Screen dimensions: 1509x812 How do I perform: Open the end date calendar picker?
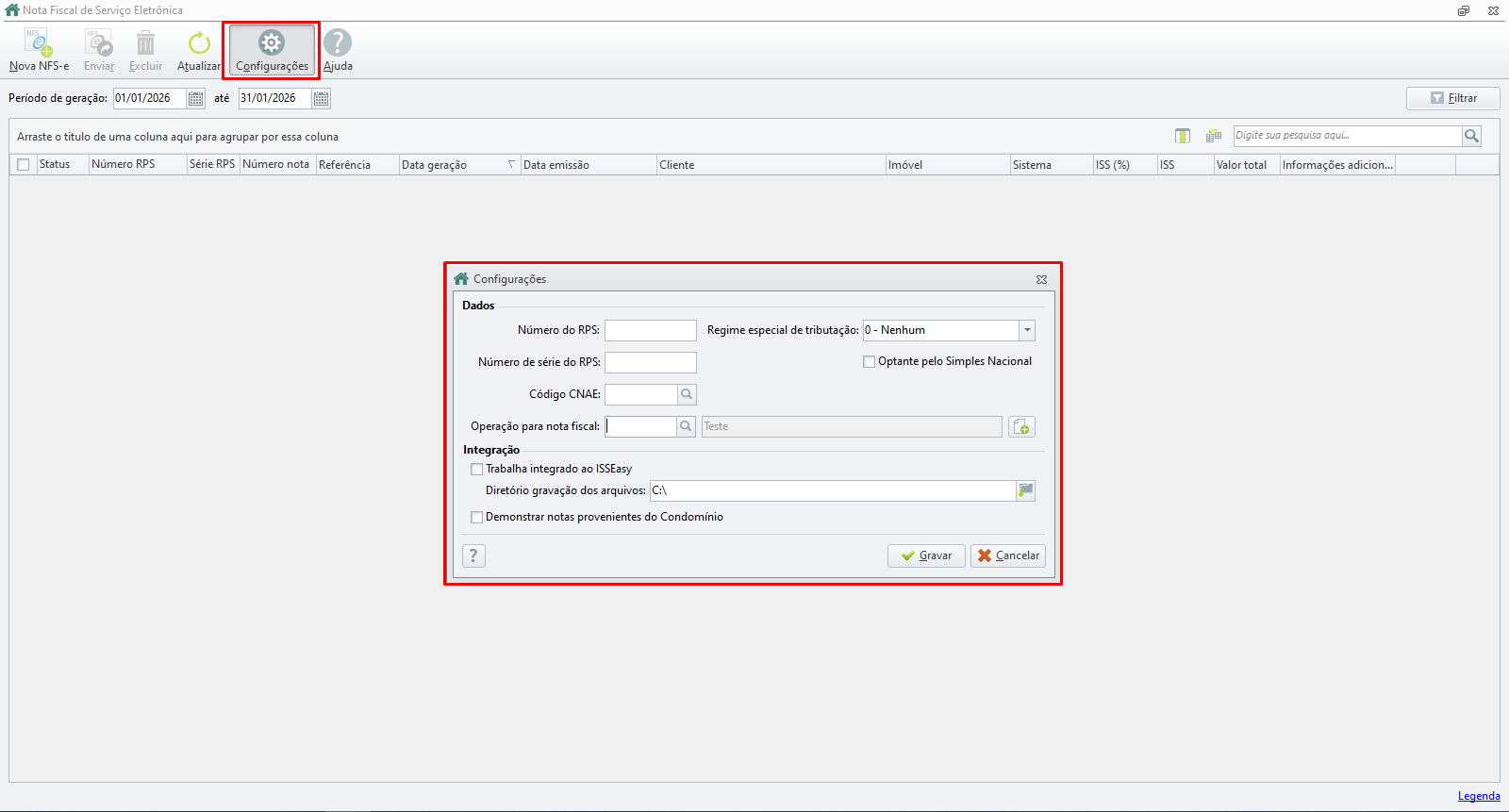tap(321, 98)
